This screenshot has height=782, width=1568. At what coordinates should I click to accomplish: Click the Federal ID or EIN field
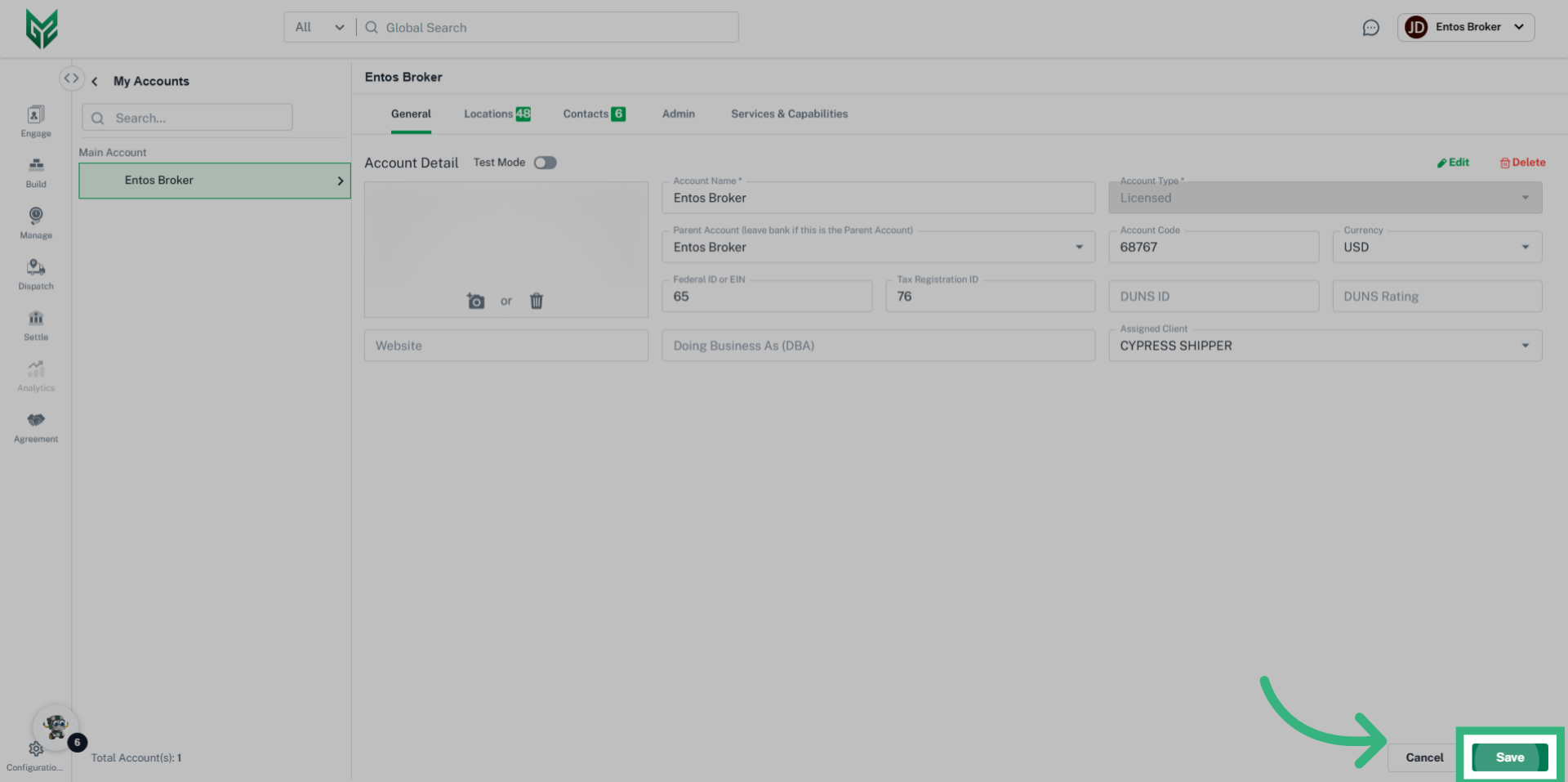click(767, 296)
